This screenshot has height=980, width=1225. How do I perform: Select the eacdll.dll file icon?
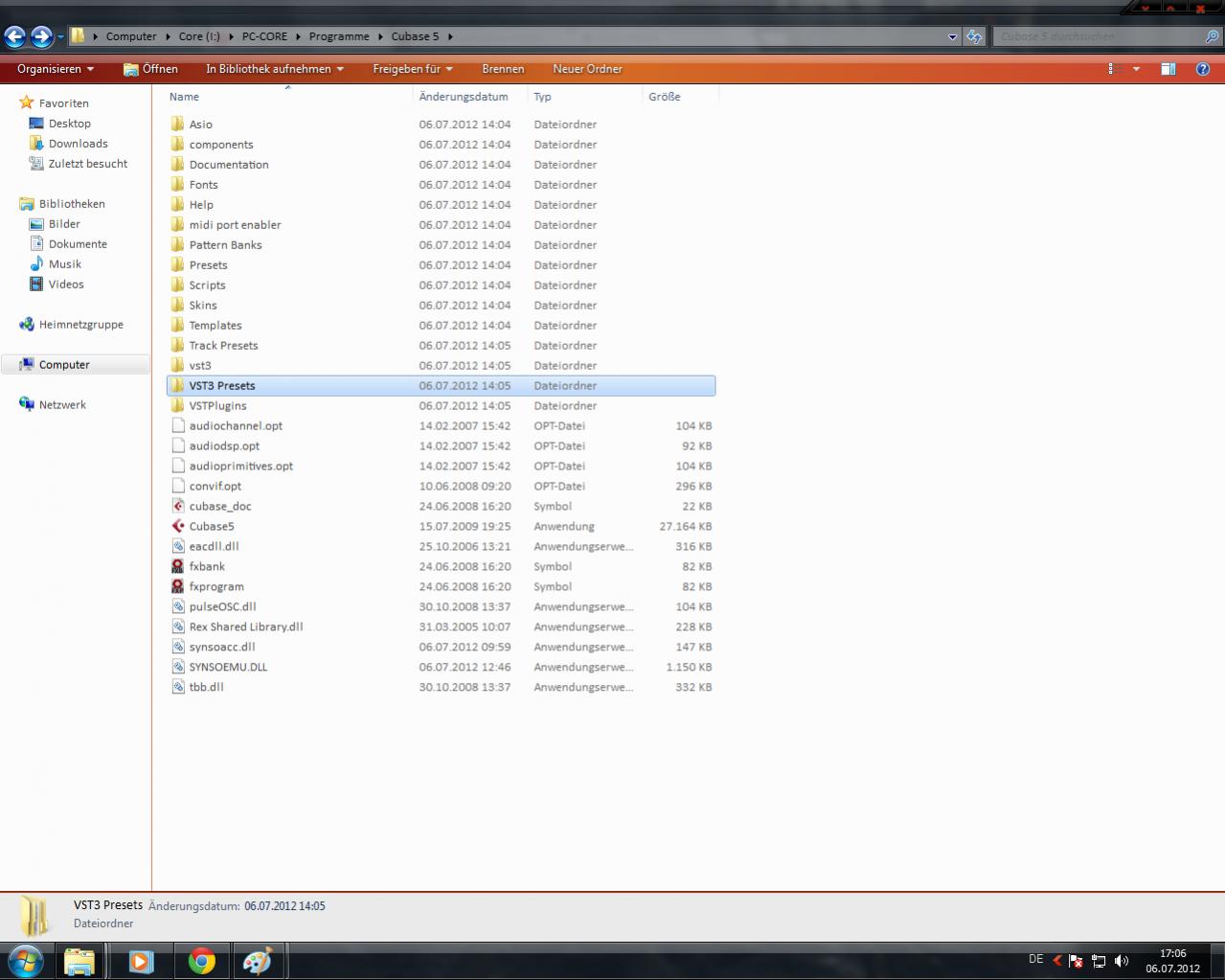pos(177,546)
